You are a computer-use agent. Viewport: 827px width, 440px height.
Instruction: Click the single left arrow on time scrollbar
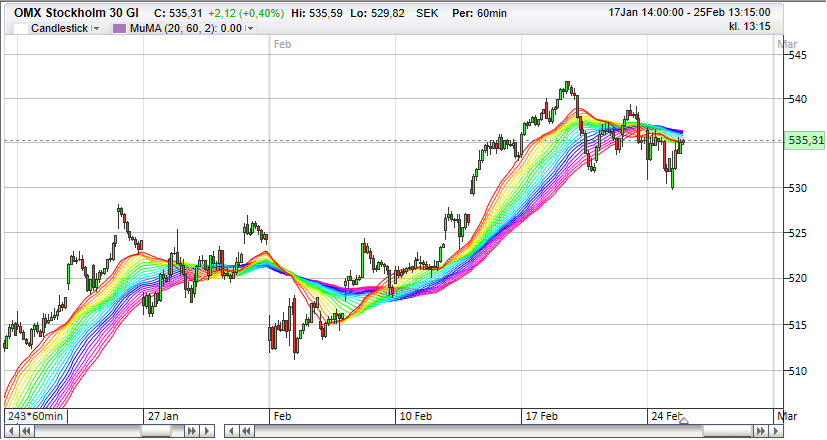232,431
